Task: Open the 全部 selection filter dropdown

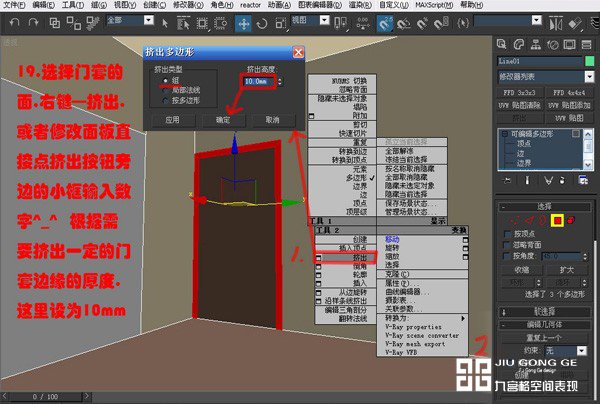Action: tap(148, 20)
